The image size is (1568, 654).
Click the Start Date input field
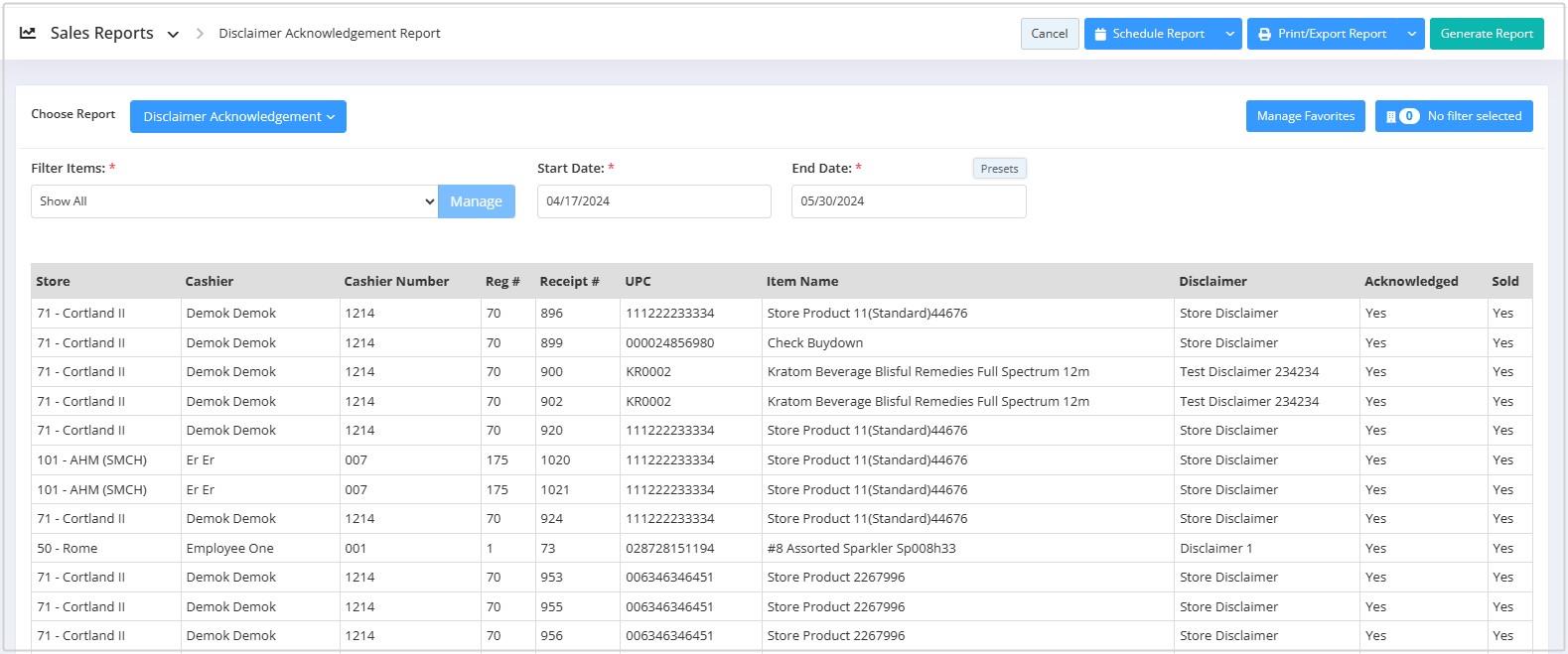[x=653, y=201]
